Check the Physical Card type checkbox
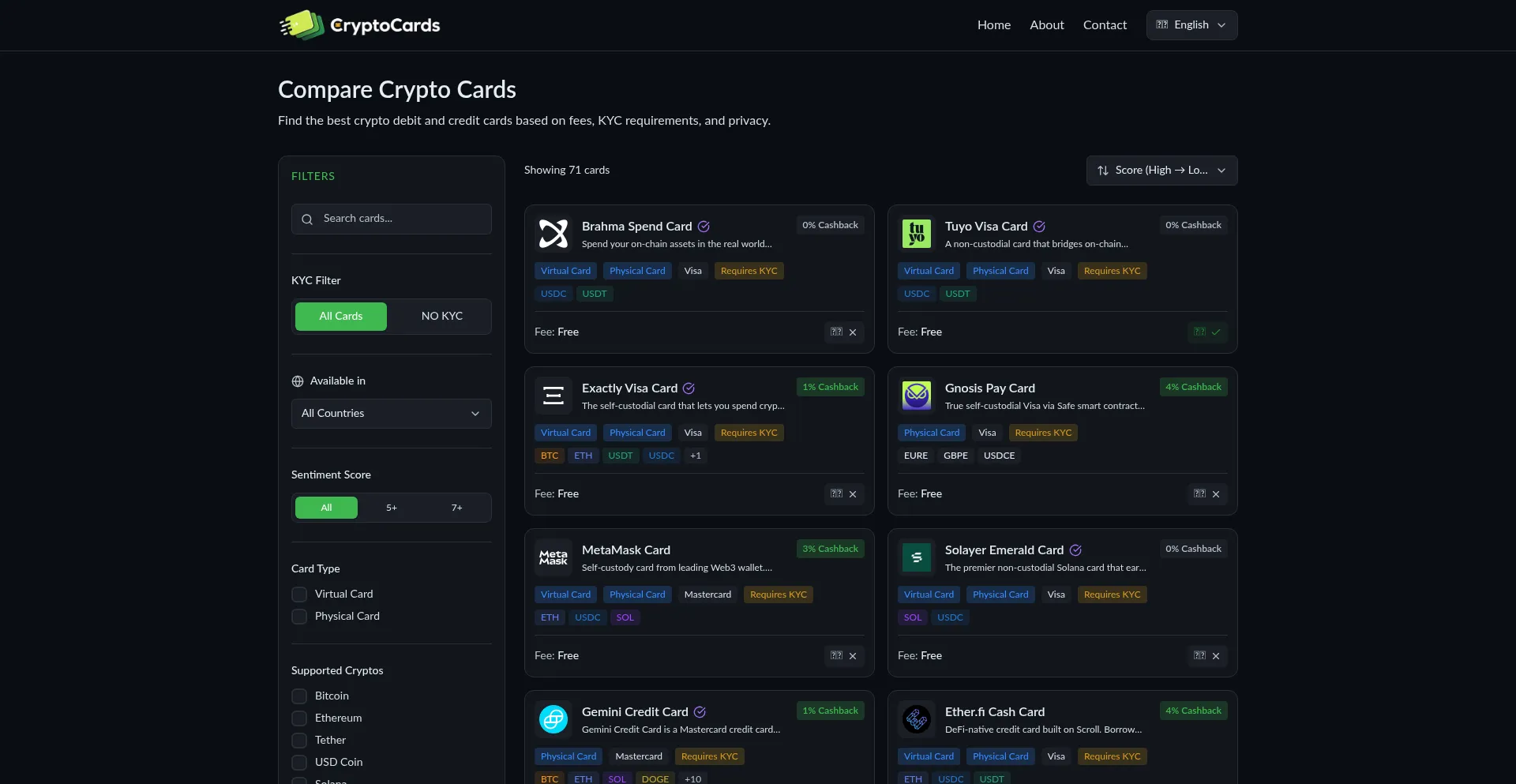This screenshot has height=784, width=1516. 299,617
